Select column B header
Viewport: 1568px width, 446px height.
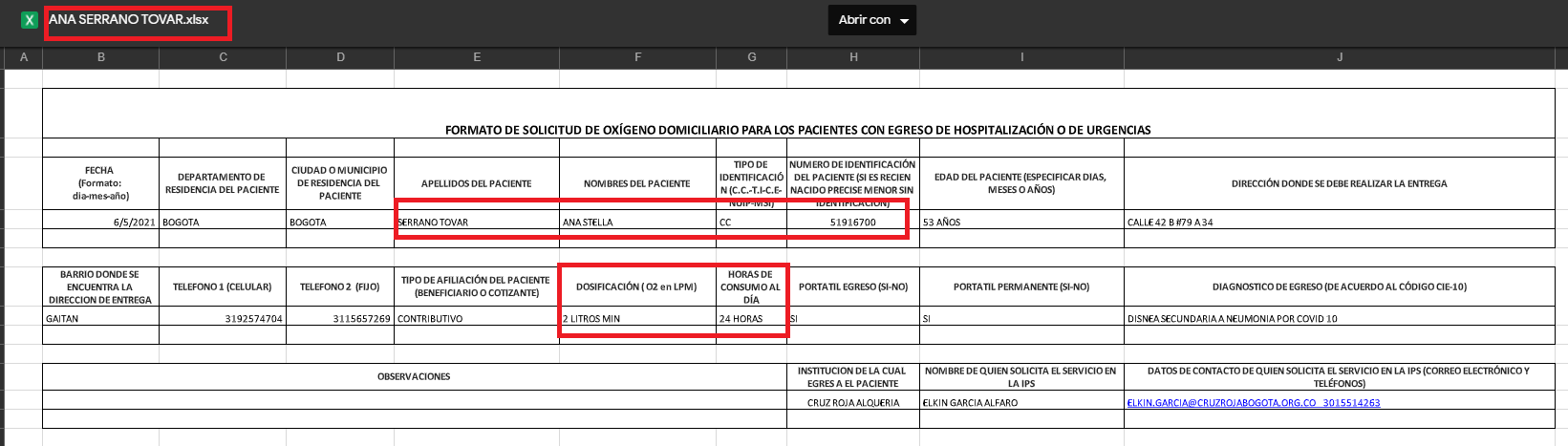click(101, 57)
